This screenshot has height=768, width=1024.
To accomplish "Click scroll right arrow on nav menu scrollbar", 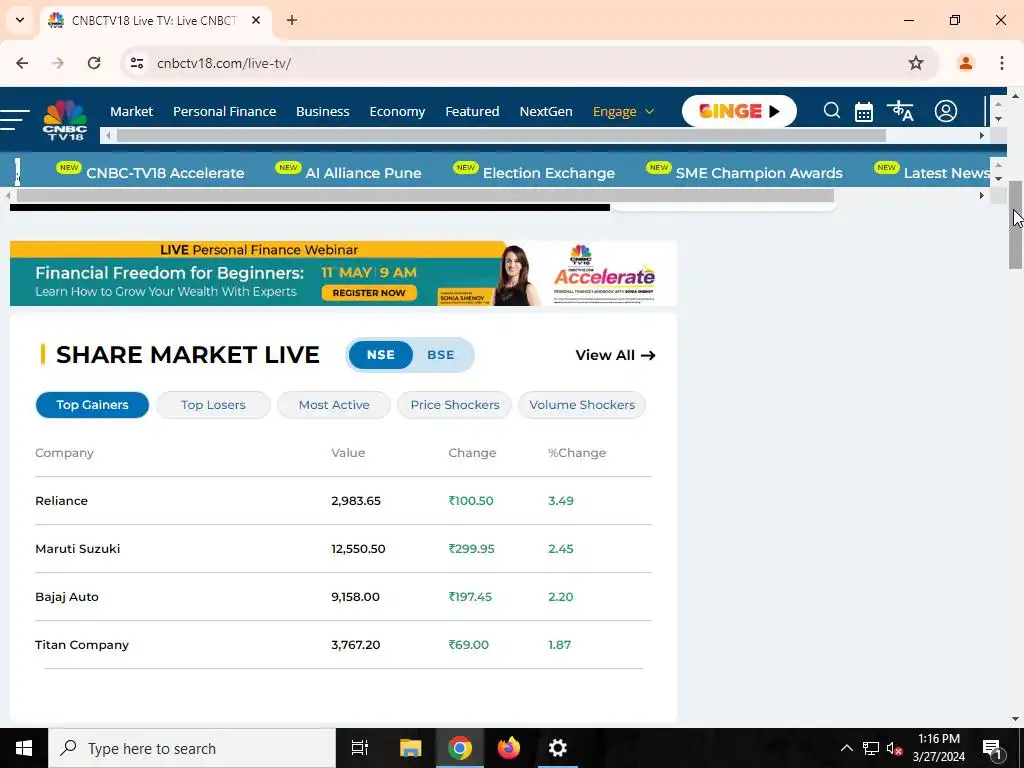I will pyautogui.click(x=982, y=135).
